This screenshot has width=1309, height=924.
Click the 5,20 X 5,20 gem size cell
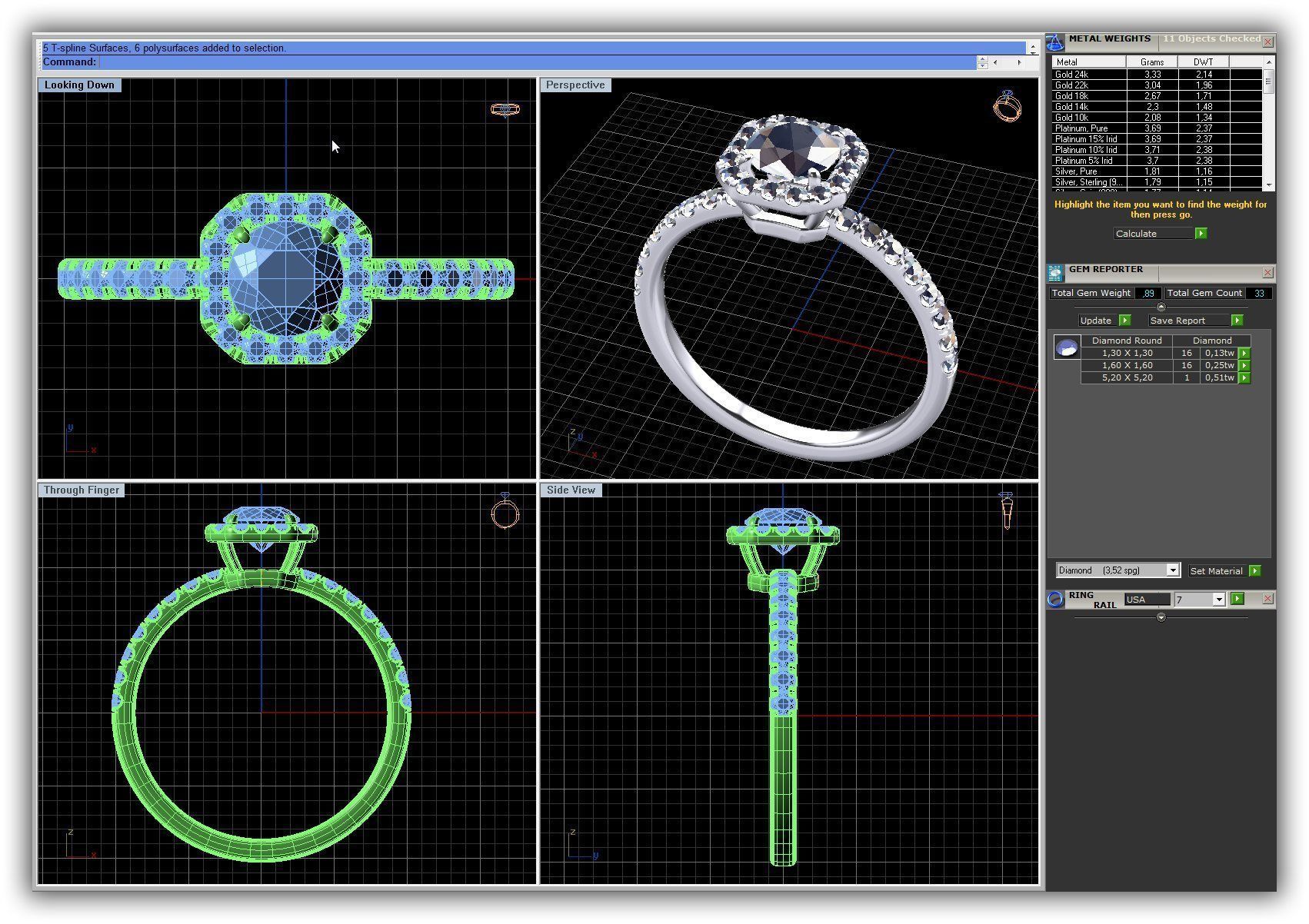pos(1127,378)
